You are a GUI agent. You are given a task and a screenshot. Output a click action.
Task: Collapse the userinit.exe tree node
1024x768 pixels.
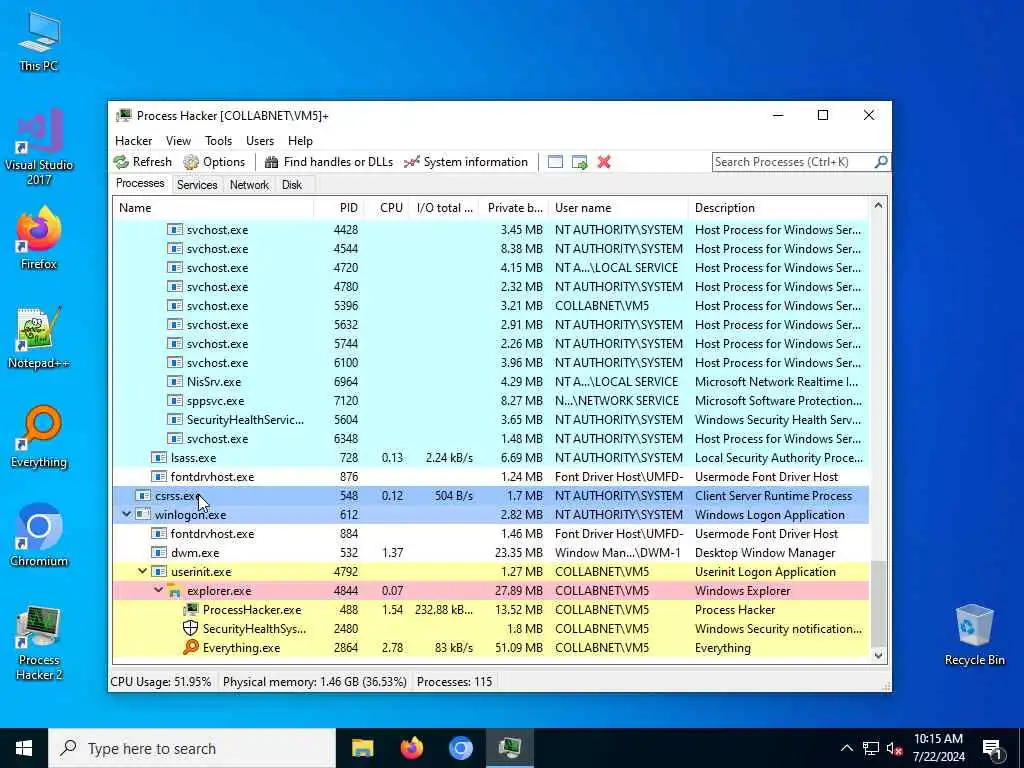coord(142,571)
